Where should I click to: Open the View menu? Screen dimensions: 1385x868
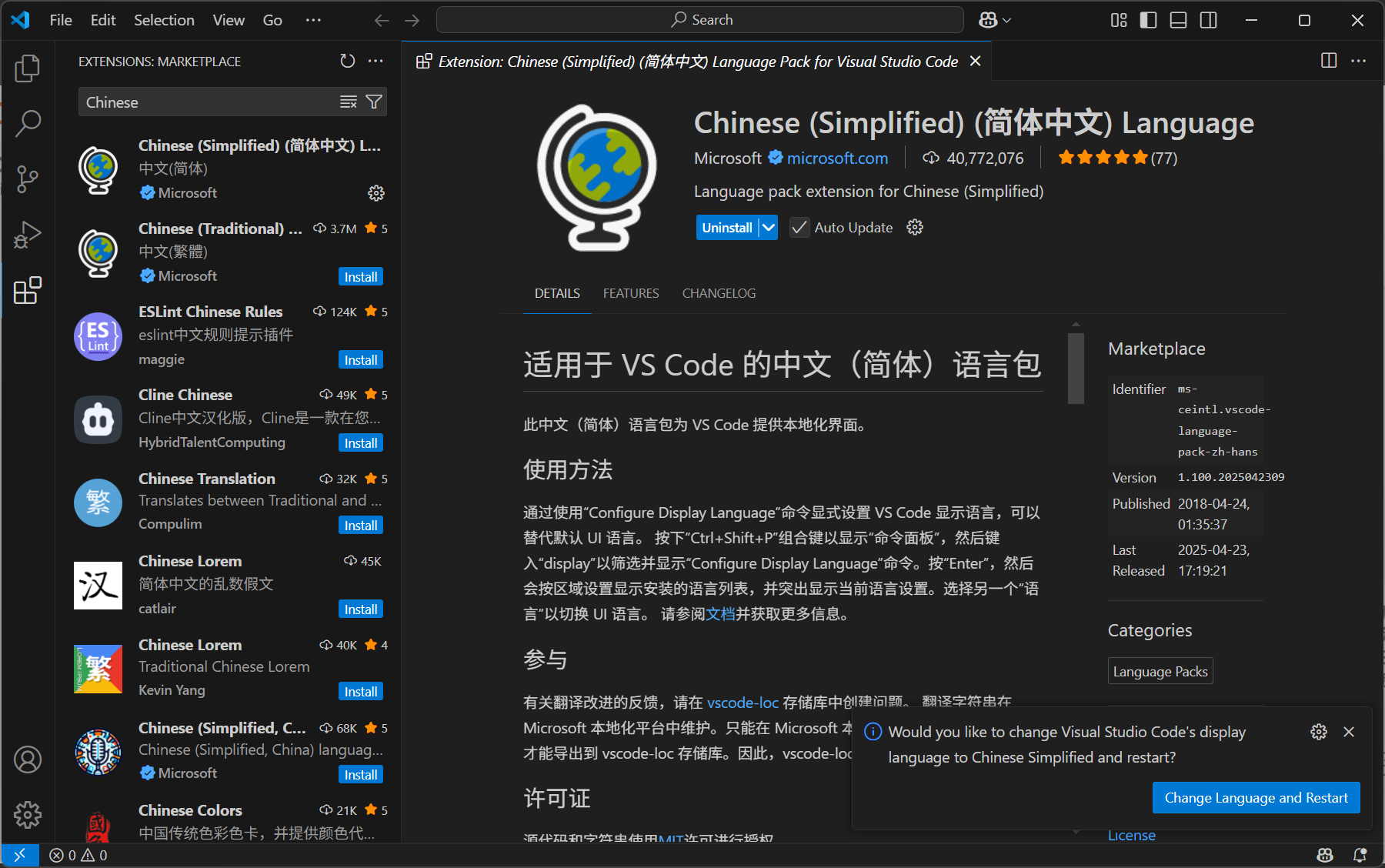(229, 20)
